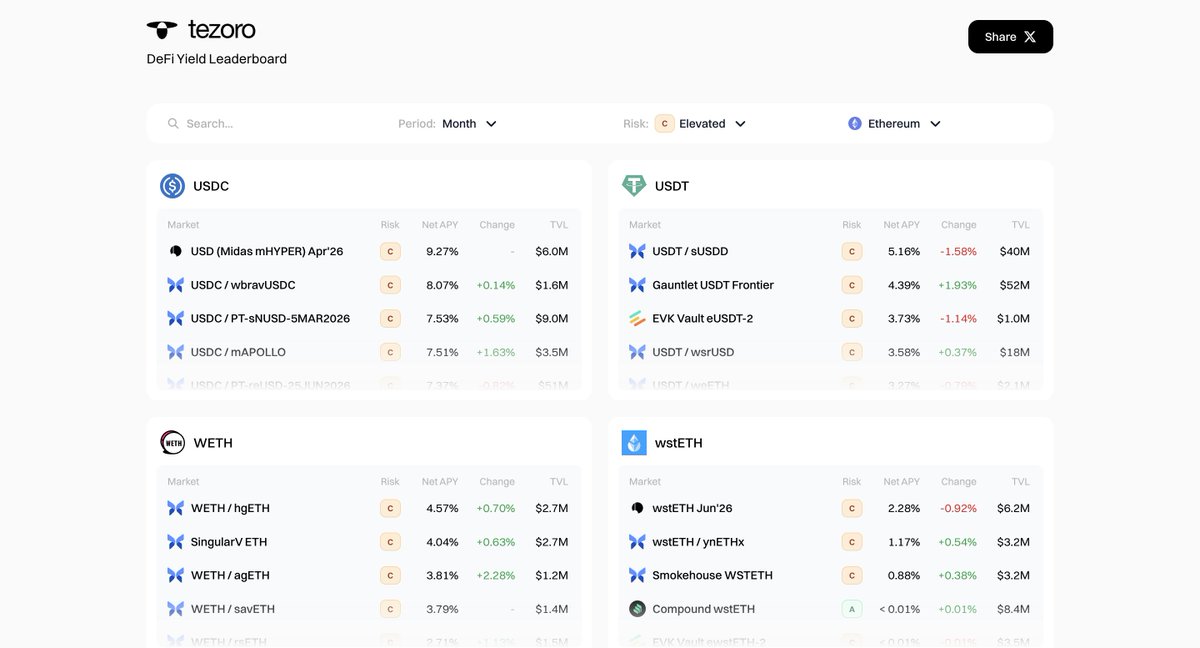
Task: Toggle the A risk badge on Compound wstETH
Action: 852,608
